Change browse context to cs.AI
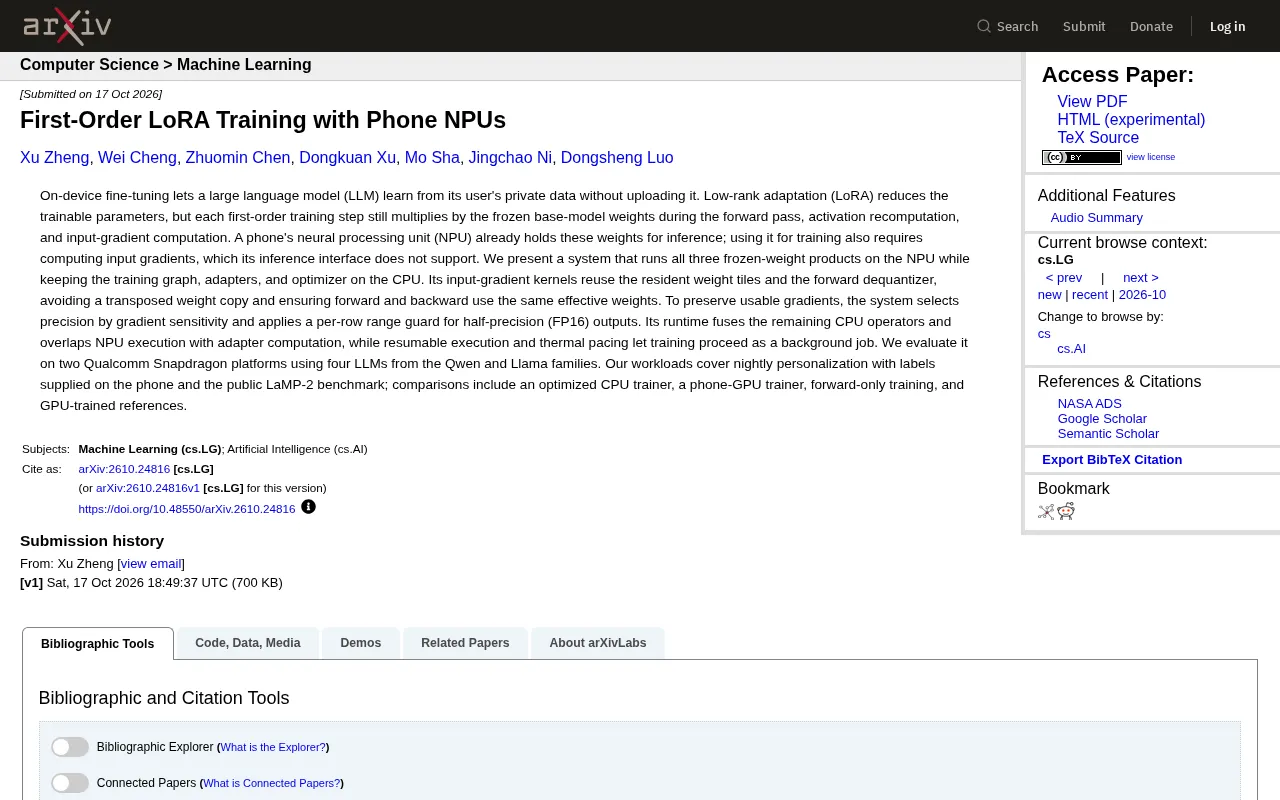This screenshot has height=800, width=1280. 1071,349
